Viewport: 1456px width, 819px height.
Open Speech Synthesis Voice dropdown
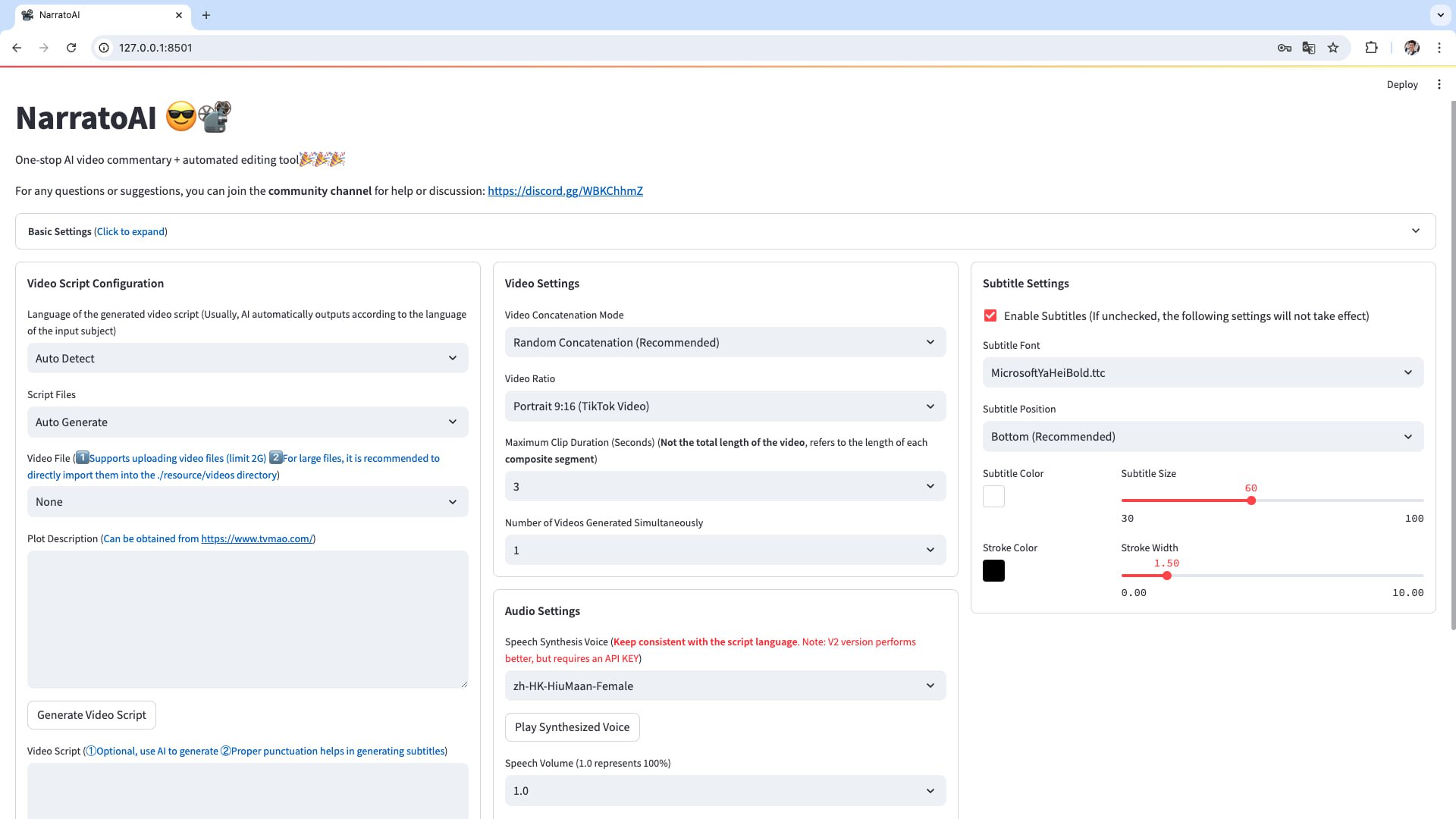pos(725,686)
